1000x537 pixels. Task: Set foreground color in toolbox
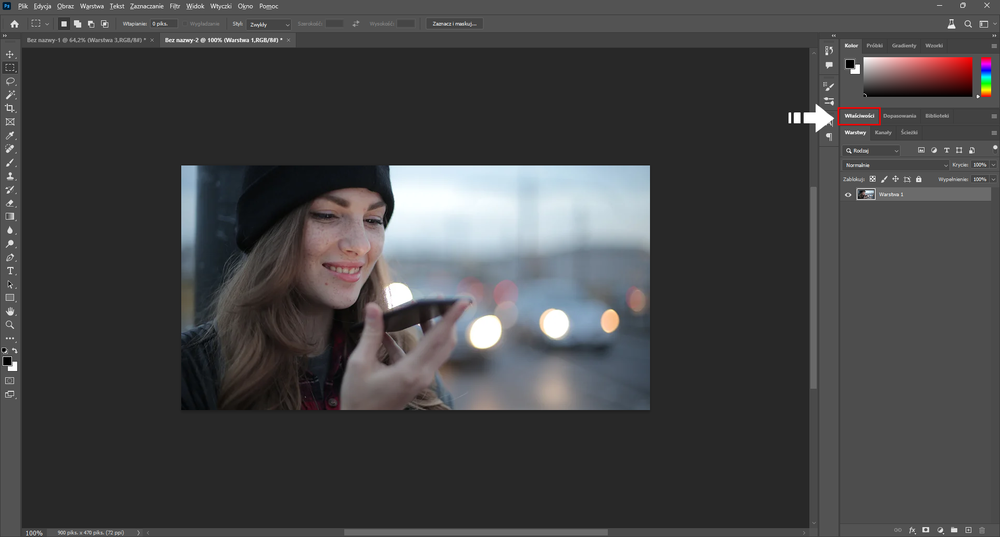(x=6, y=361)
